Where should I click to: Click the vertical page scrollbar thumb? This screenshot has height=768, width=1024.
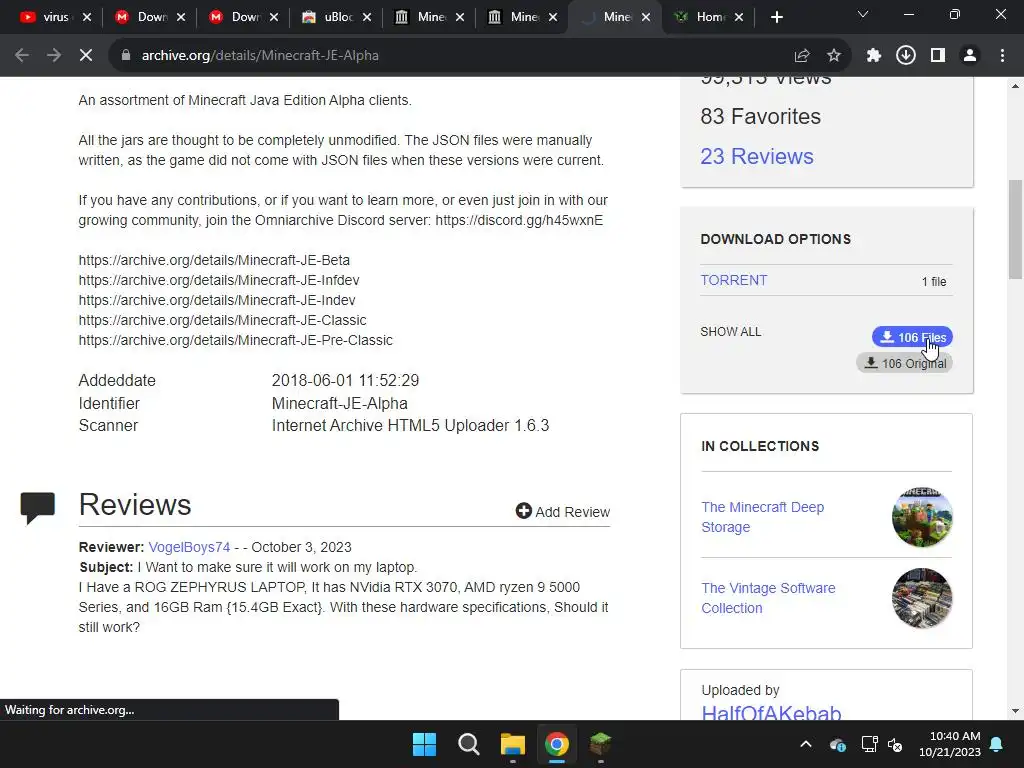pos(1016,229)
